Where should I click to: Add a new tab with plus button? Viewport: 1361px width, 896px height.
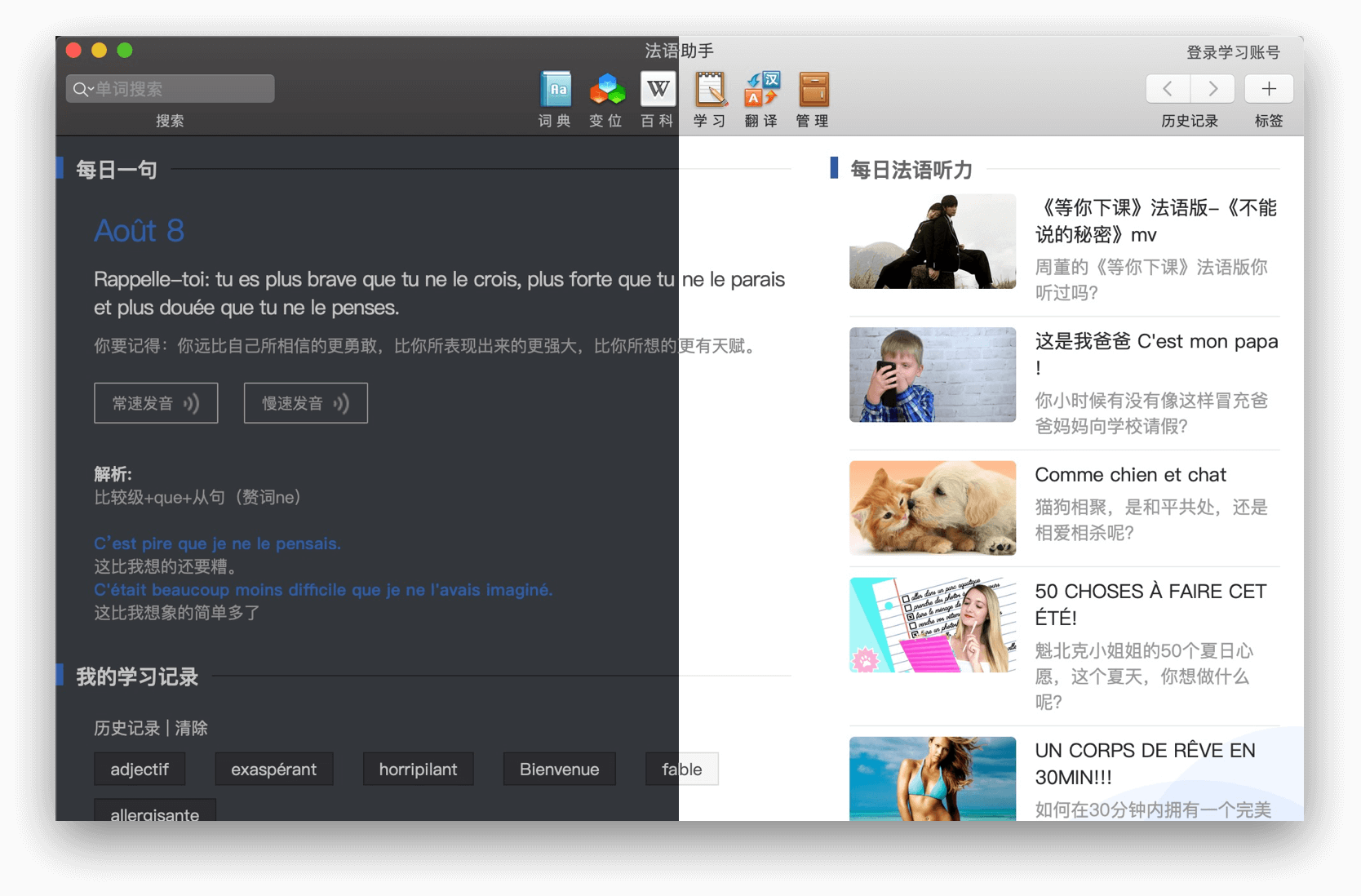[1268, 89]
